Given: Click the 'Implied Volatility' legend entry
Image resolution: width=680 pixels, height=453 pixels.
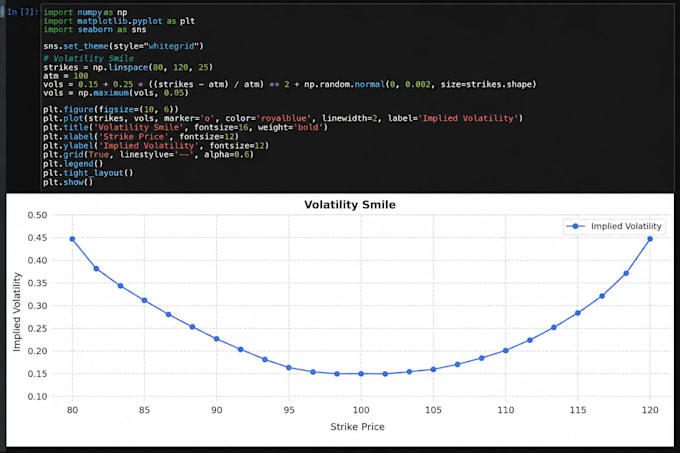Looking at the screenshot, I should tap(626, 226).
